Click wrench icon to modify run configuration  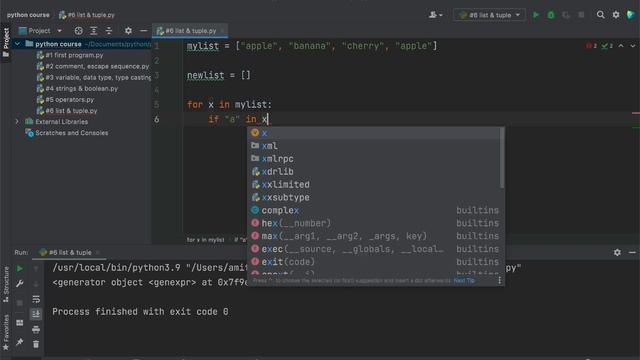[20, 284]
